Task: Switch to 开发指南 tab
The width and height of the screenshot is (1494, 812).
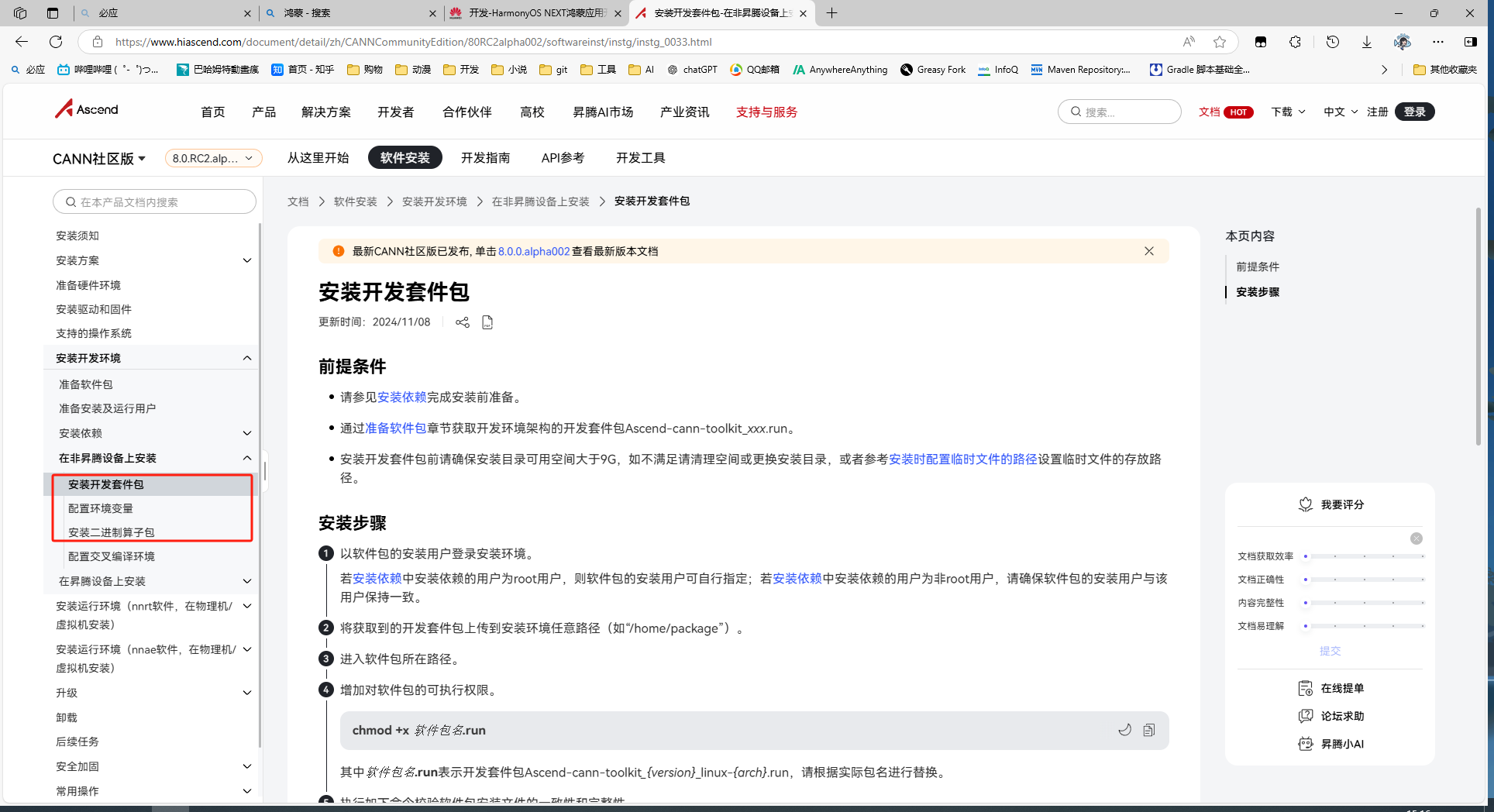Action: [485, 158]
